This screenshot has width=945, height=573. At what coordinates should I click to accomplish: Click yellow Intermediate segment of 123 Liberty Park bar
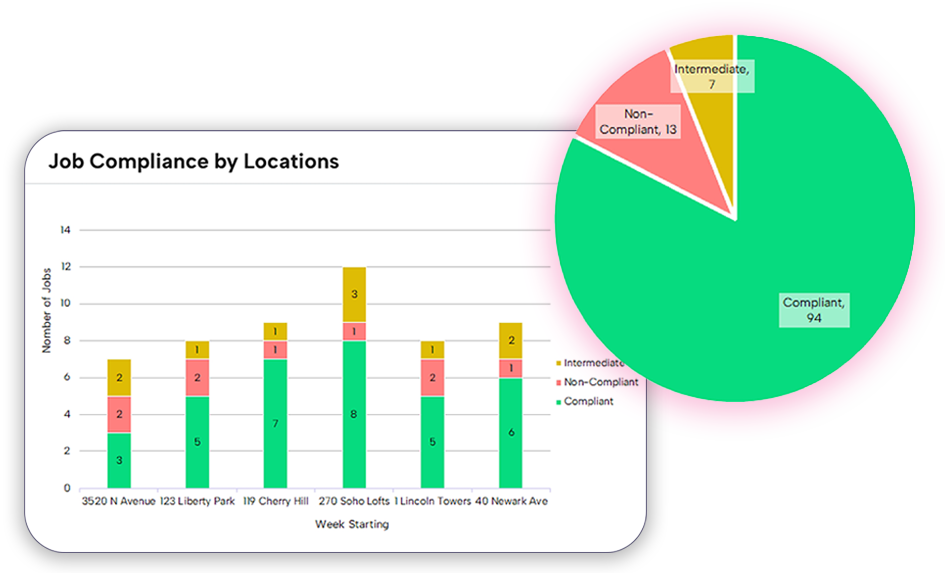coord(197,350)
